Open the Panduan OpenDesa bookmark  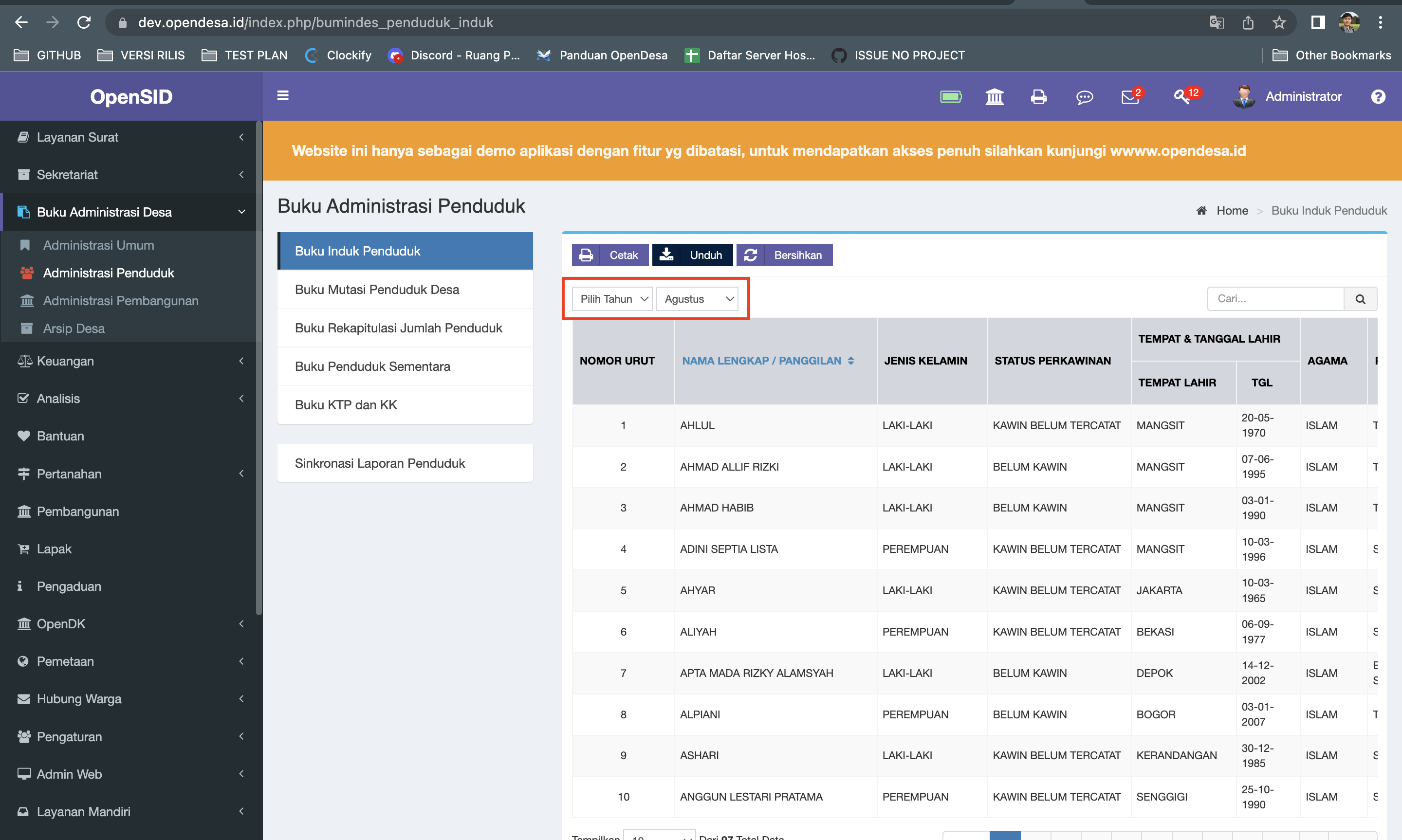[x=602, y=55]
